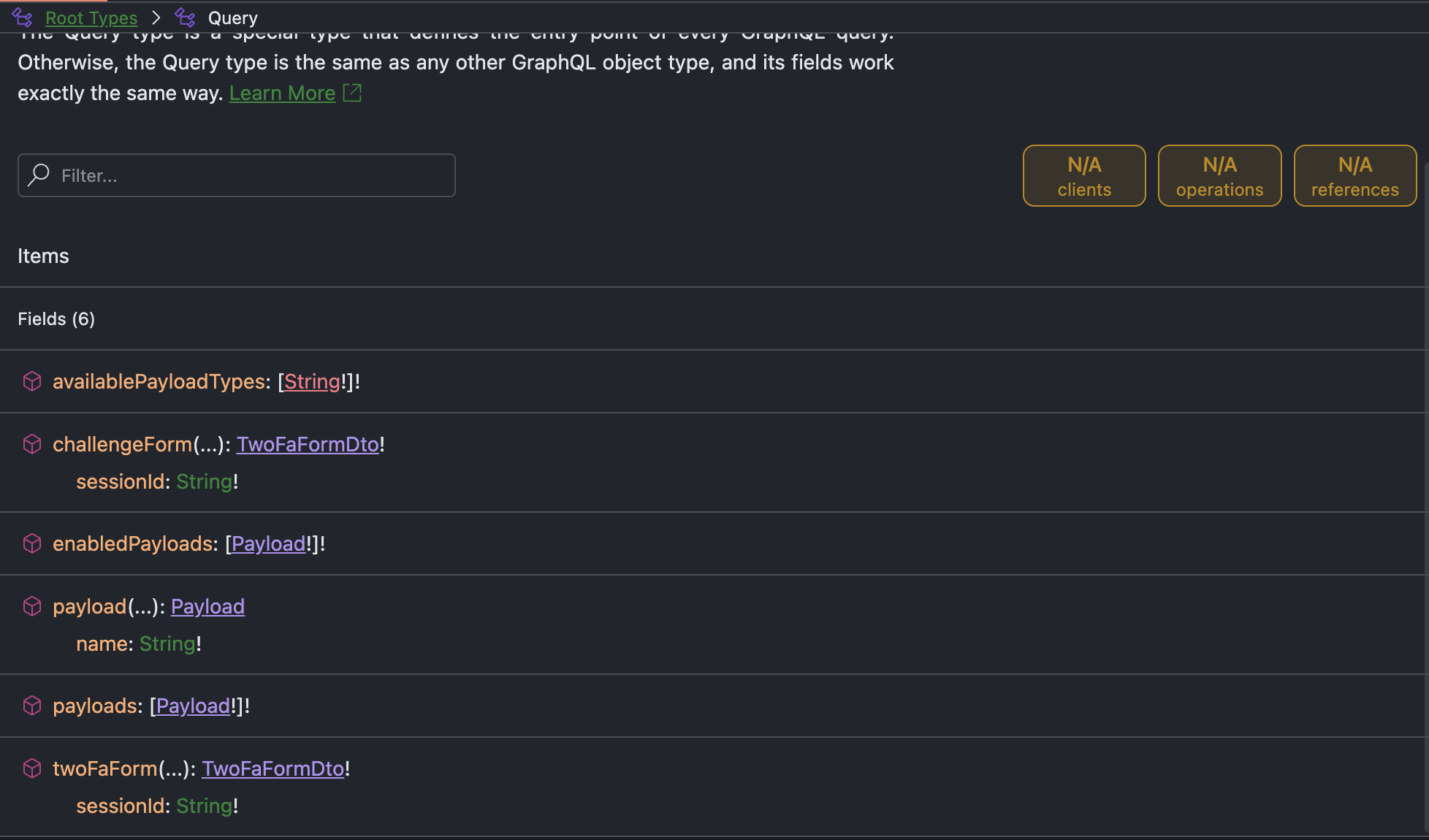Click the cube icon beside availablePayloadTypes field
This screenshot has height=840, width=1429.
pyautogui.click(x=32, y=381)
